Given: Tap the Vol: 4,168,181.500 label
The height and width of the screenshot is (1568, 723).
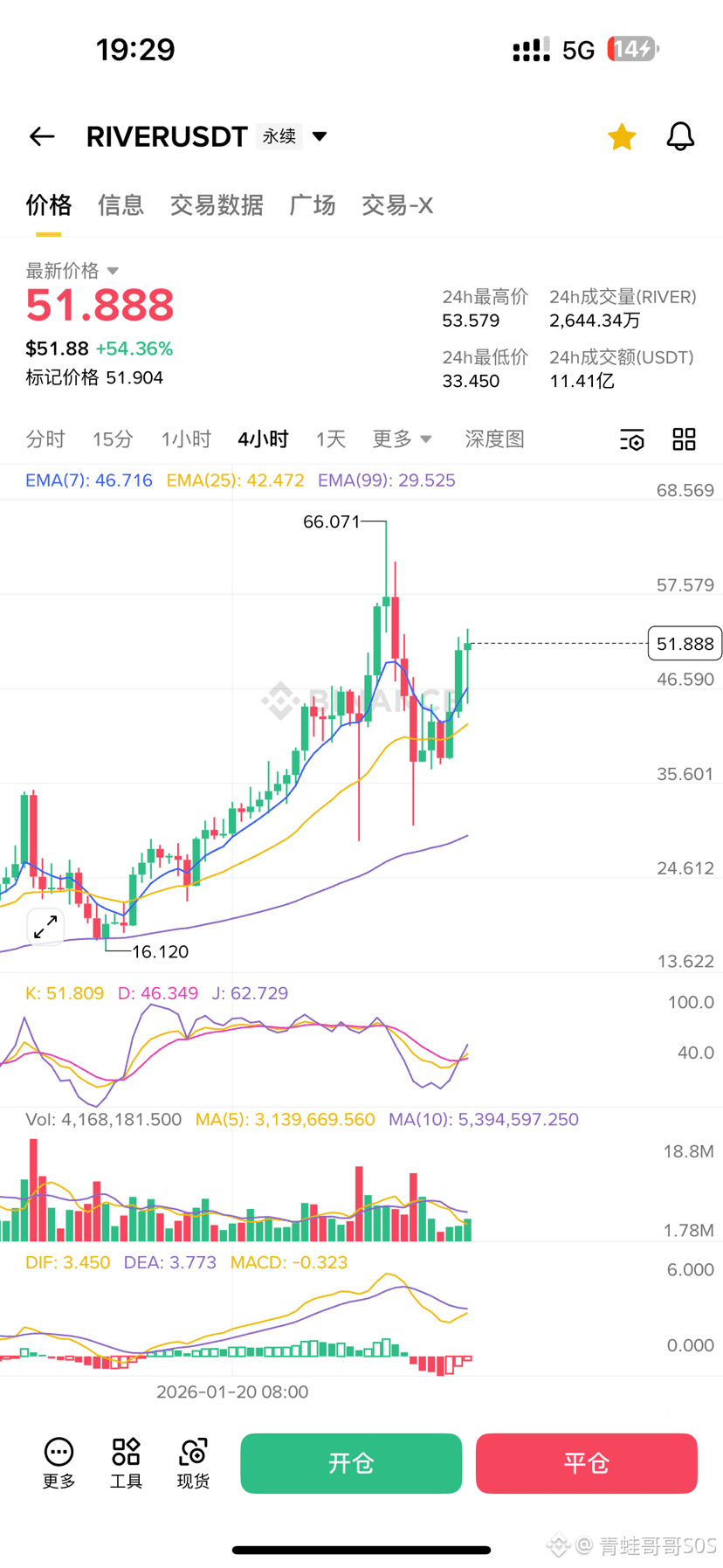Looking at the screenshot, I should pyautogui.click(x=104, y=1119).
